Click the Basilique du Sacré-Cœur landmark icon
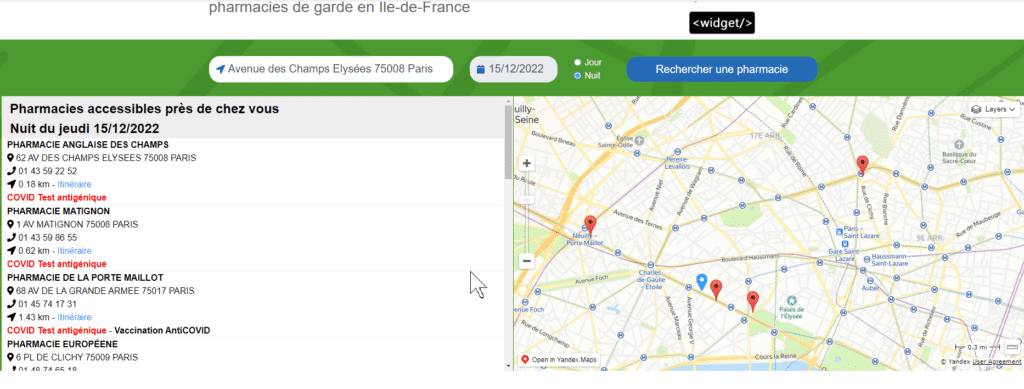 (959, 144)
